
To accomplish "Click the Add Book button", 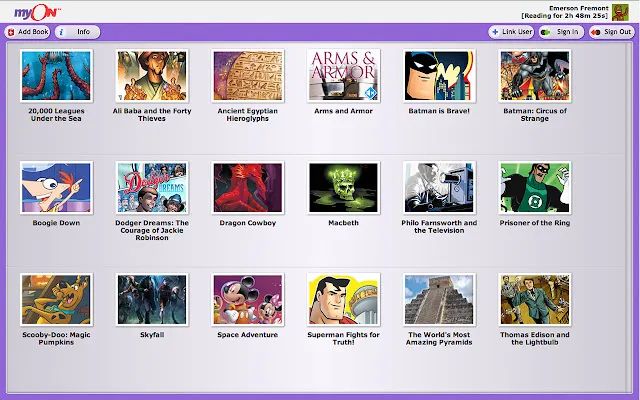I will pyautogui.click(x=27, y=32).
